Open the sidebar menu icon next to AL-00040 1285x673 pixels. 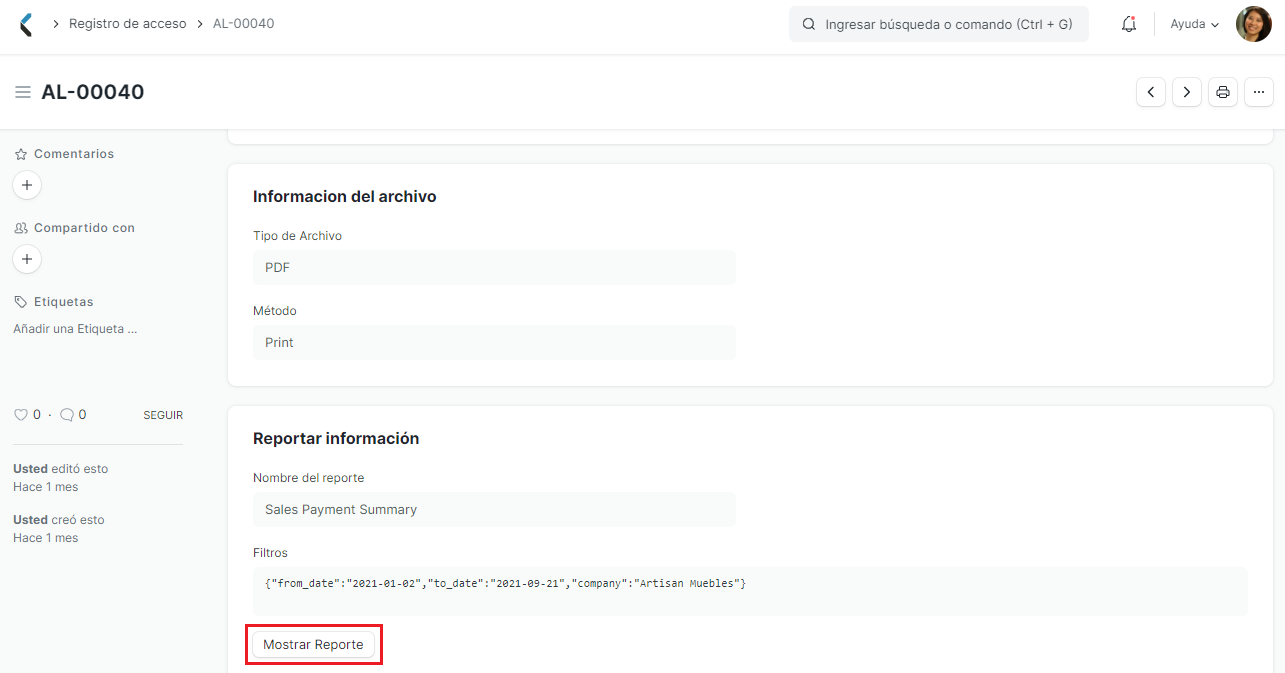[x=22, y=91]
